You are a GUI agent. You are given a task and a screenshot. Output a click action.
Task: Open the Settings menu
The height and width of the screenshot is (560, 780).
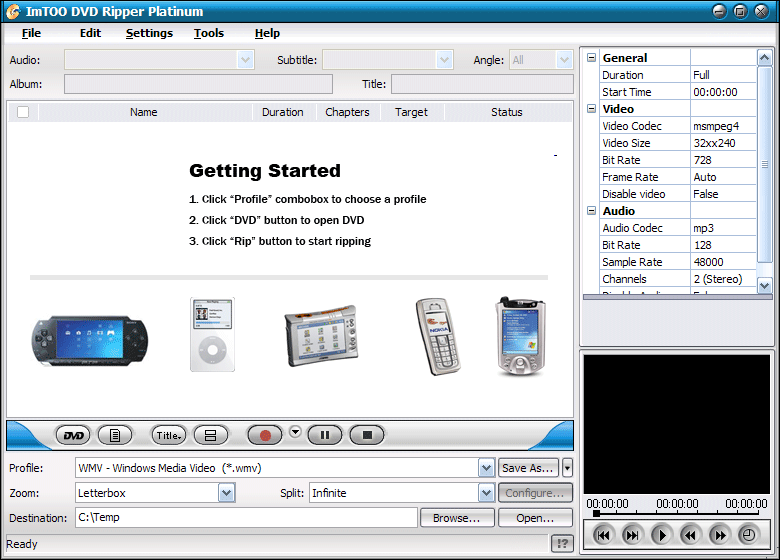149,33
